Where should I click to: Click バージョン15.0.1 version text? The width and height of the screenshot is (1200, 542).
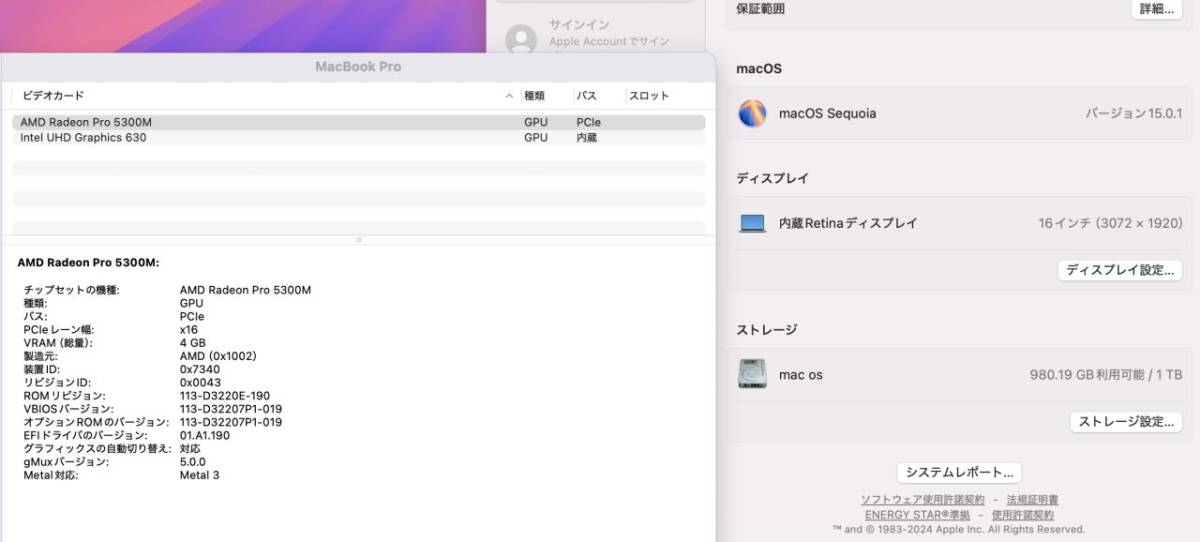(1134, 114)
